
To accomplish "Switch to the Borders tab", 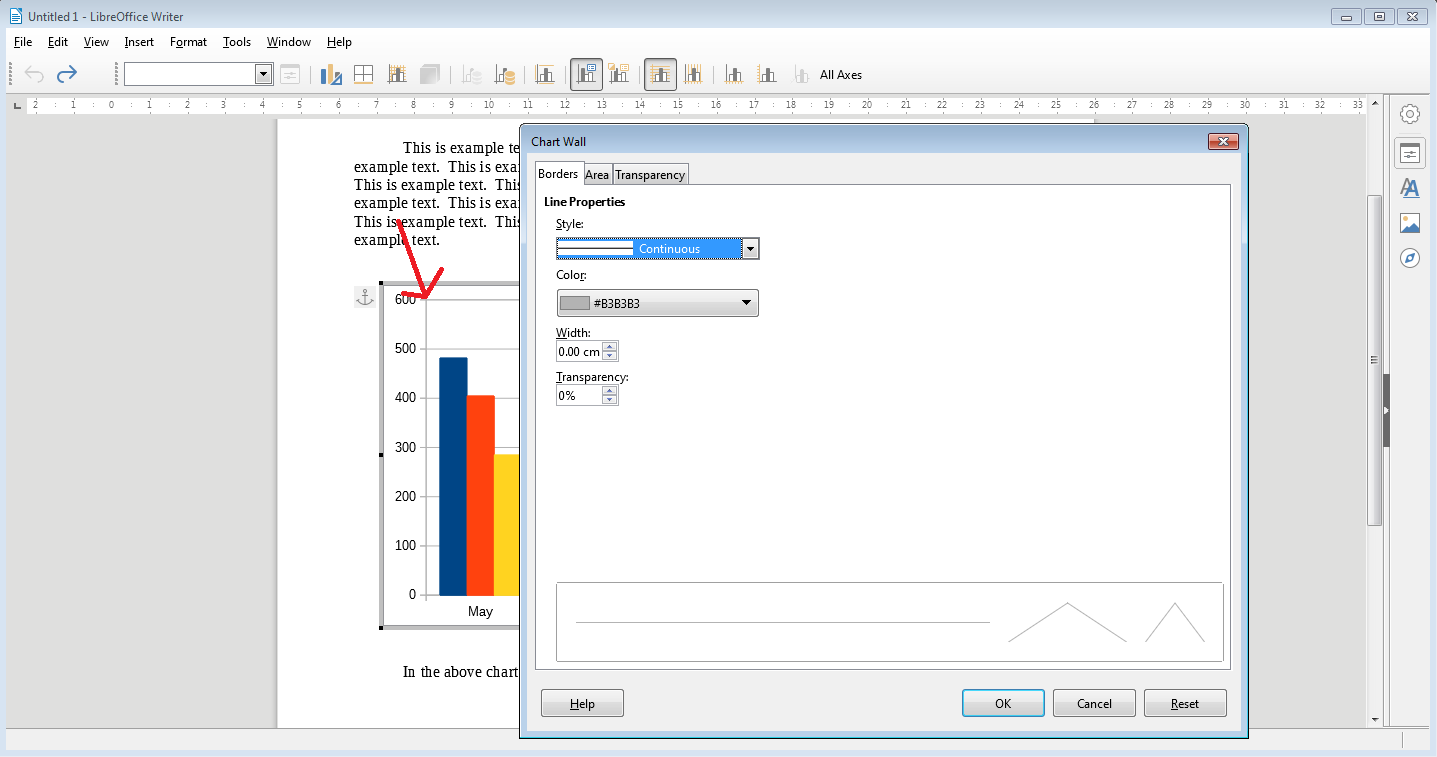I will (558, 174).
